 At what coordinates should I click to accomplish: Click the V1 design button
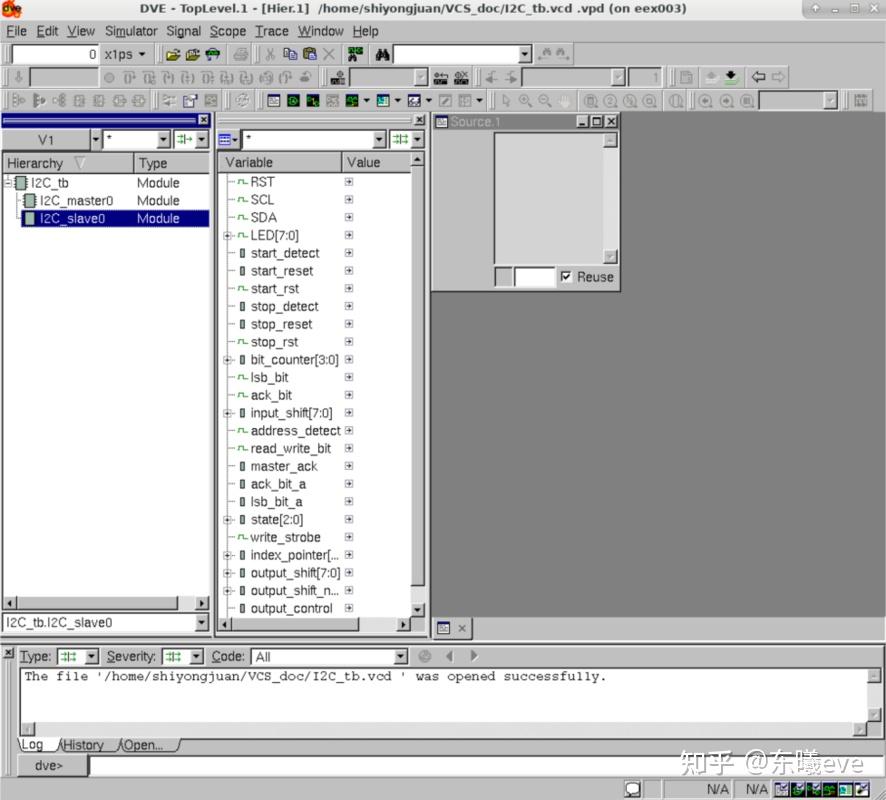[x=46, y=139]
